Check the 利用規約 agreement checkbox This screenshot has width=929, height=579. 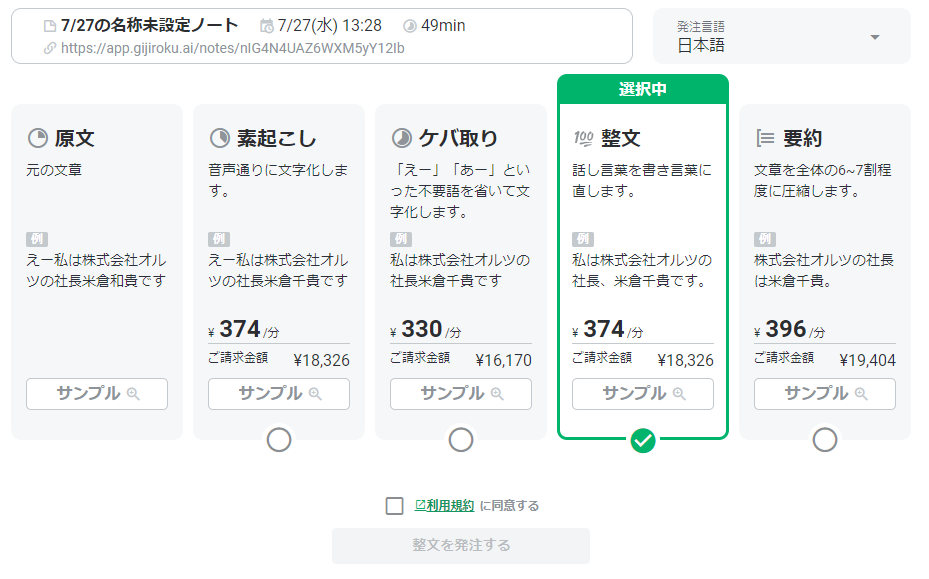(x=395, y=506)
